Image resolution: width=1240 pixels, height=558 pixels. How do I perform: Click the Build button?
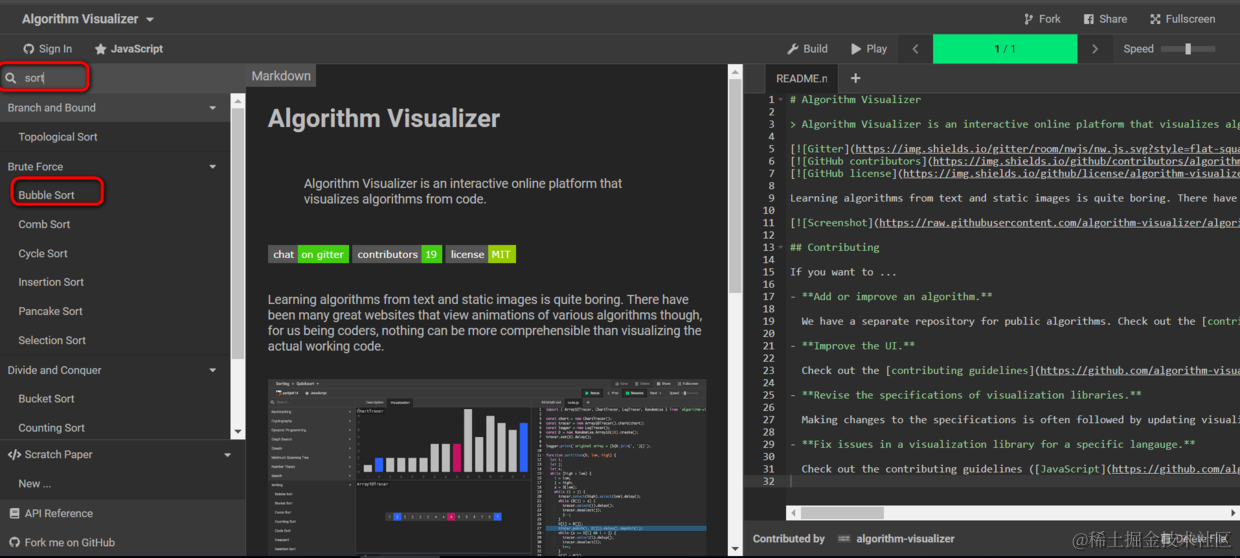tap(807, 49)
